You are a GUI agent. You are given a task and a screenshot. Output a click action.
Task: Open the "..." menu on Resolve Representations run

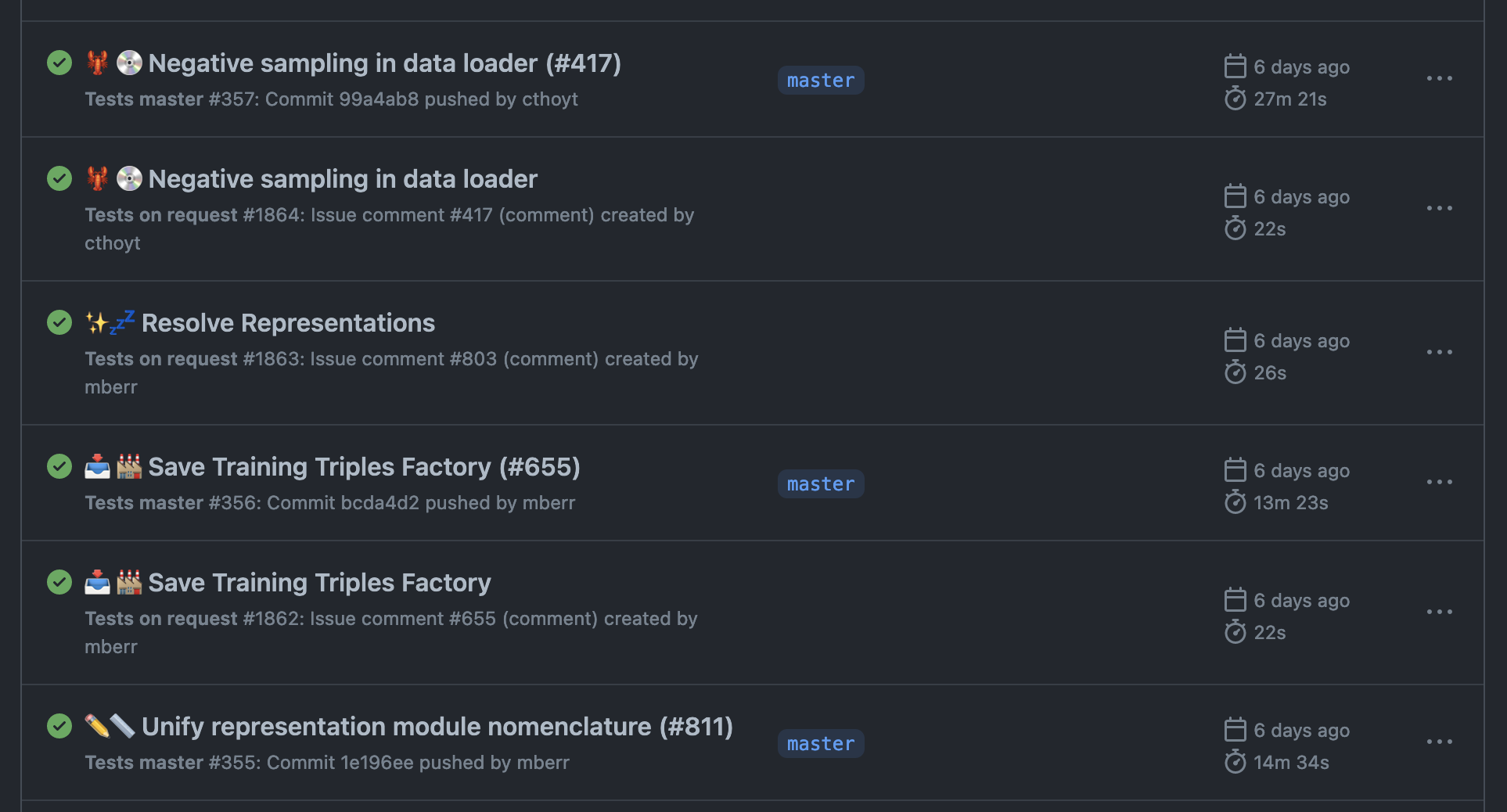pyautogui.click(x=1442, y=352)
